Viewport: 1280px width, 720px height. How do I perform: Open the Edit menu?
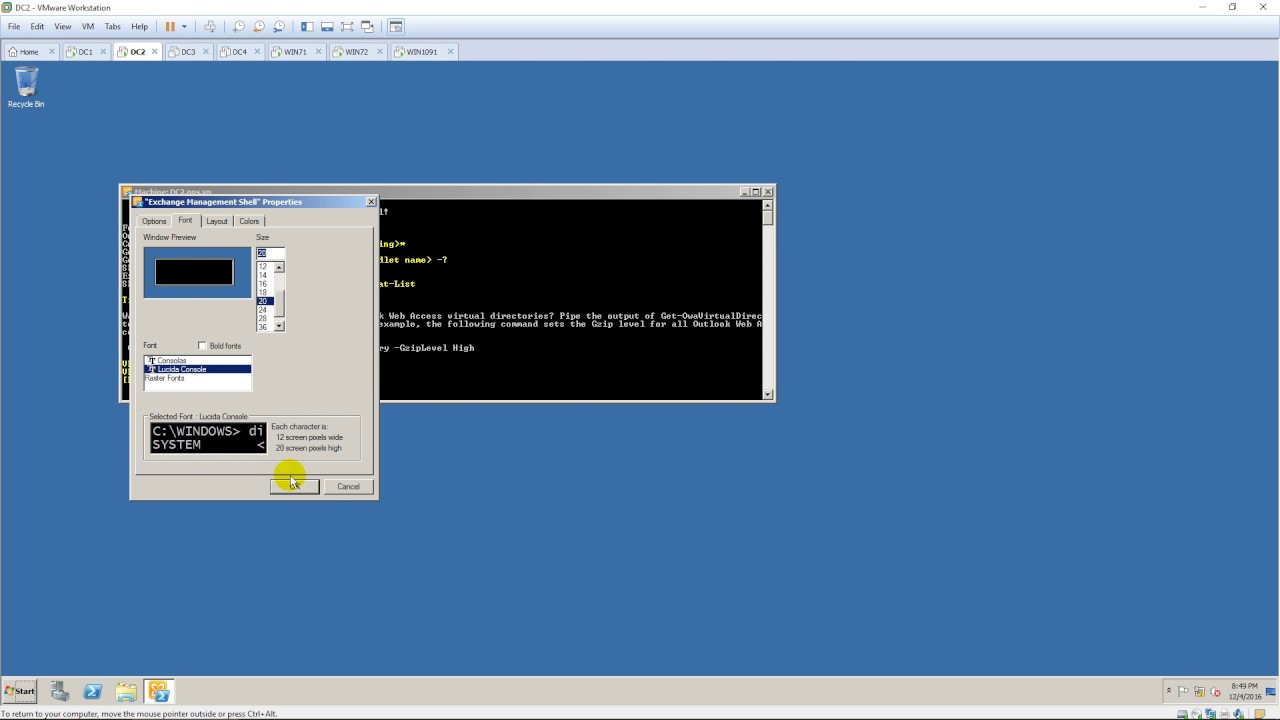[x=37, y=26]
